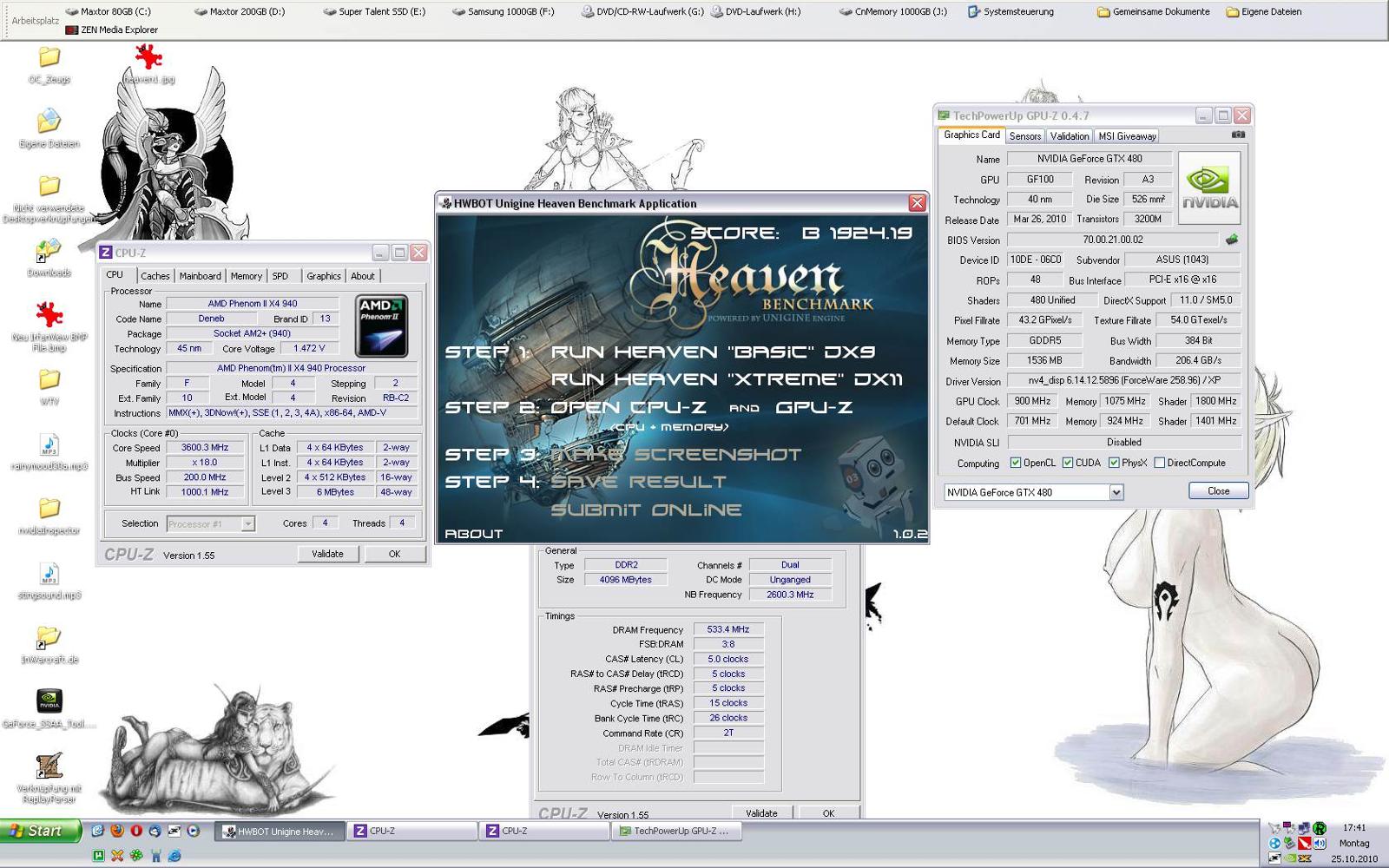
Task: Click GPU-Z link in Heaven step 2
Action: pos(814,407)
